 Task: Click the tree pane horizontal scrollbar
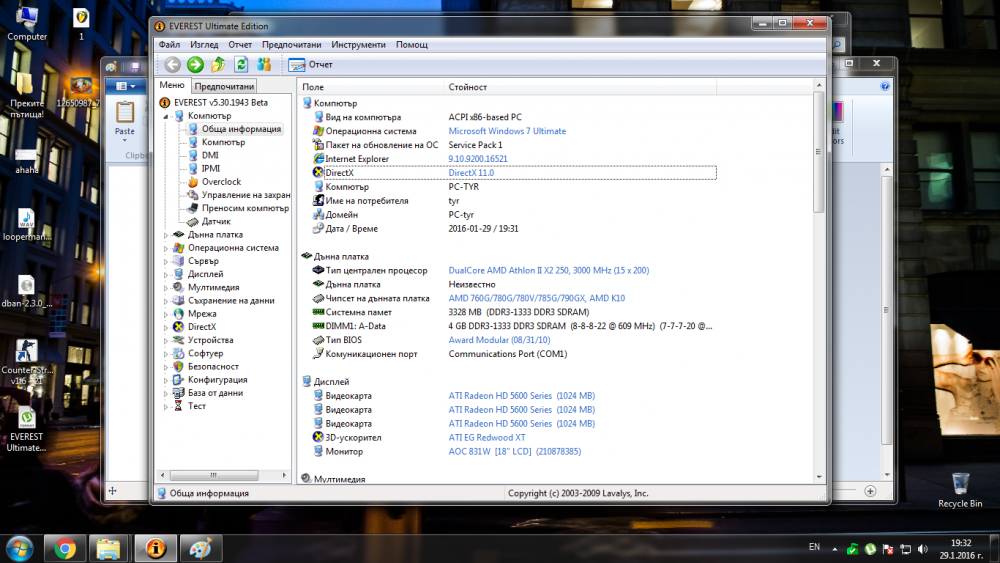tap(214, 475)
